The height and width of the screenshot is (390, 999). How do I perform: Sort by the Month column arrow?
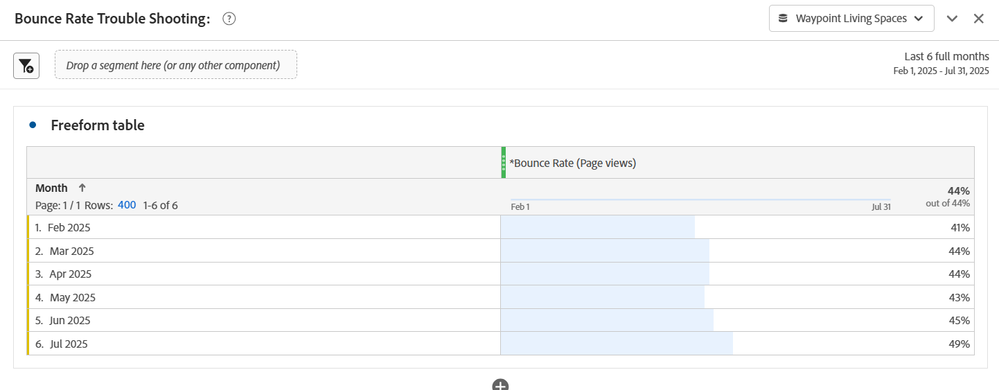(x=82, y=188)
